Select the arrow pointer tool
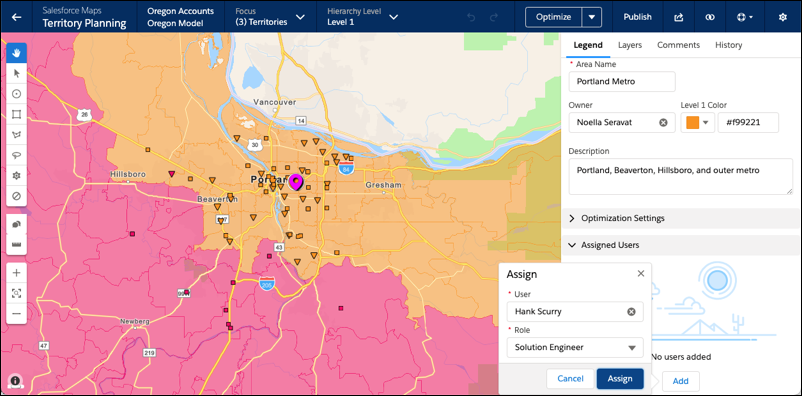 coord(16,73)
